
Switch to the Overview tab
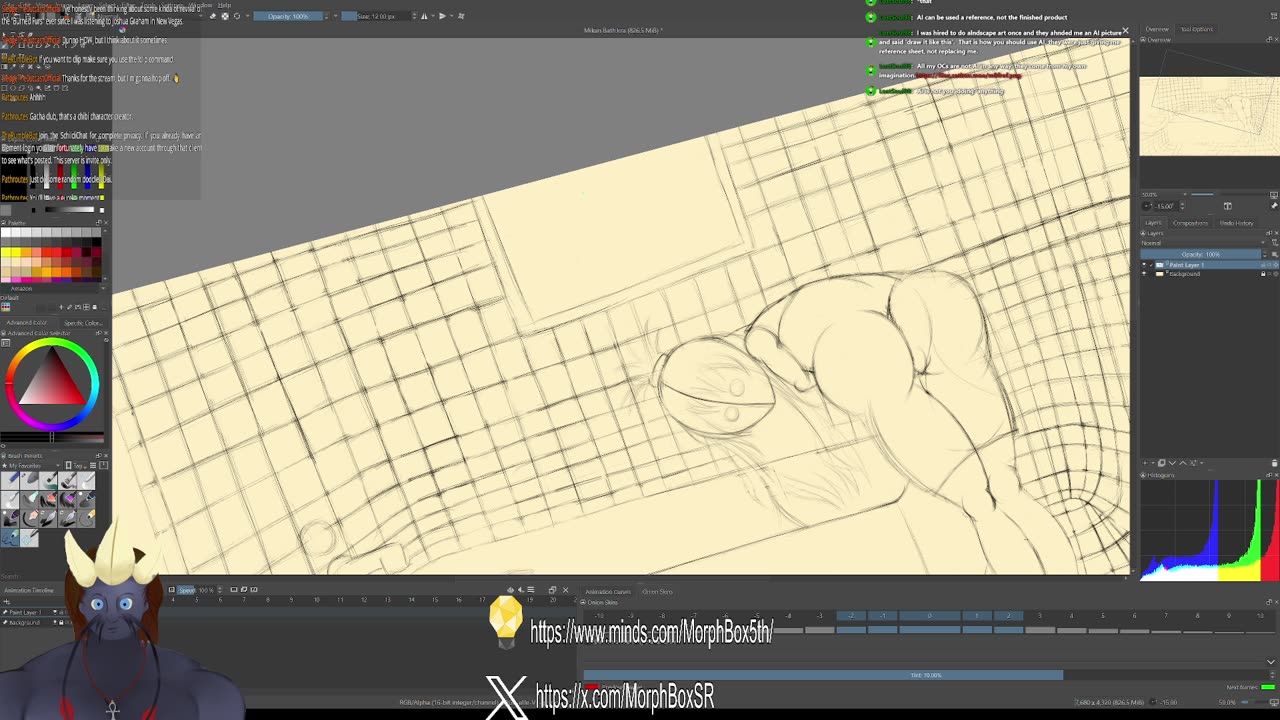click(1157, 29)
